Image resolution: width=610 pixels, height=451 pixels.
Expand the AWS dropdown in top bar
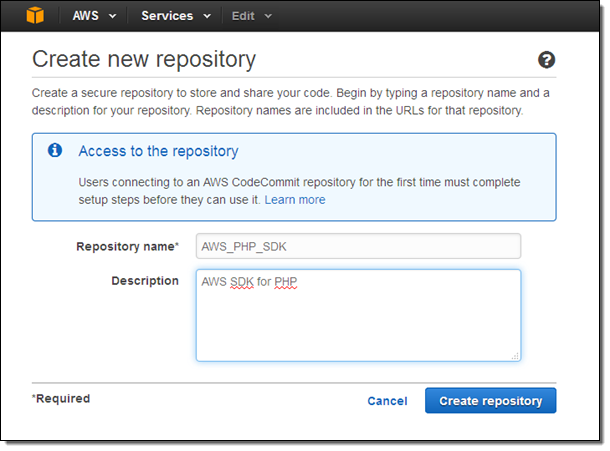tap(94, 16)
